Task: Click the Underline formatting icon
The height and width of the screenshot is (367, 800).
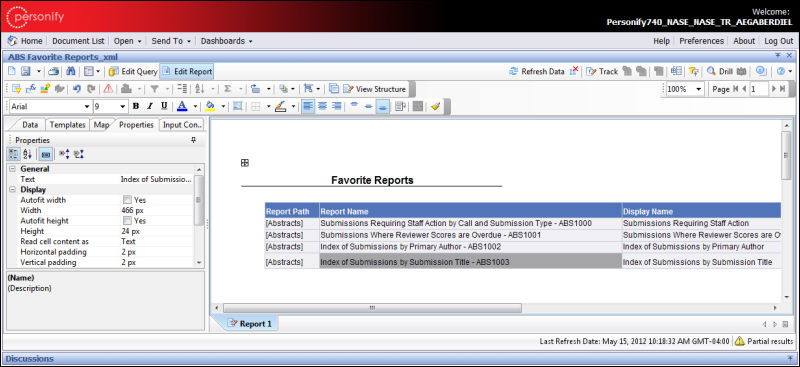Action: [164, 106]
